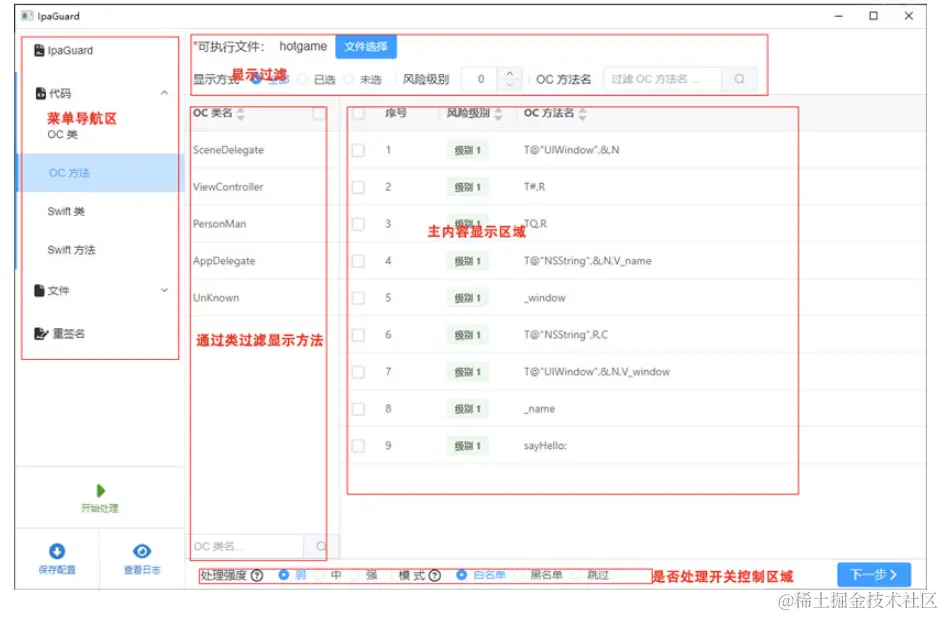The width and height of the screenshot is (944, 617).
Task: Click the T@"NSString",R,C method text
Action: point(566,335)
